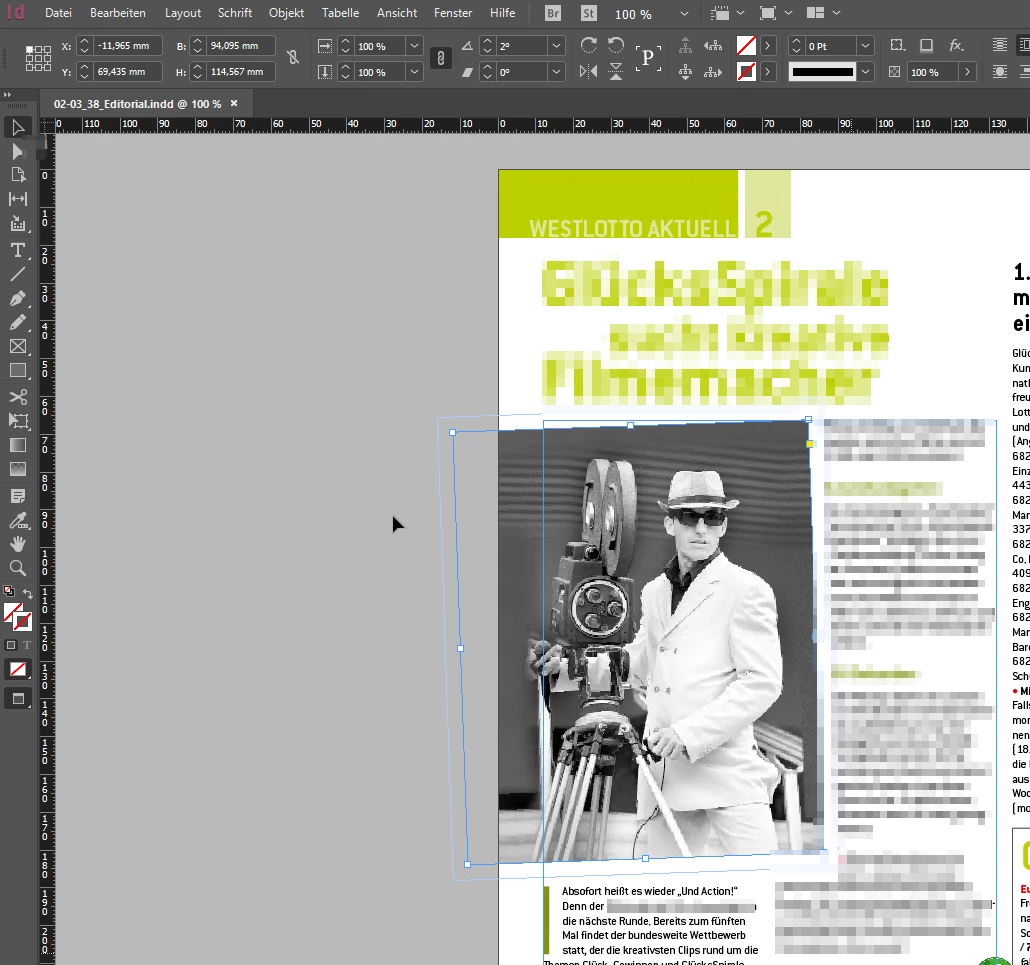
Task: Open the vertical scale percentage dropdown
Action: 414,72
